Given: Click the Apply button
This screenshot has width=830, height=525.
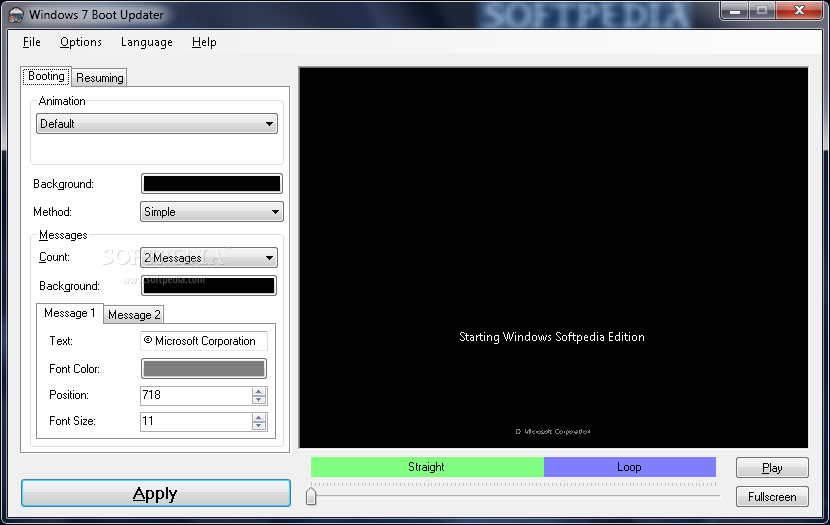Looking at the screenshot, I should pyautogui.click(x=156, y=493).
